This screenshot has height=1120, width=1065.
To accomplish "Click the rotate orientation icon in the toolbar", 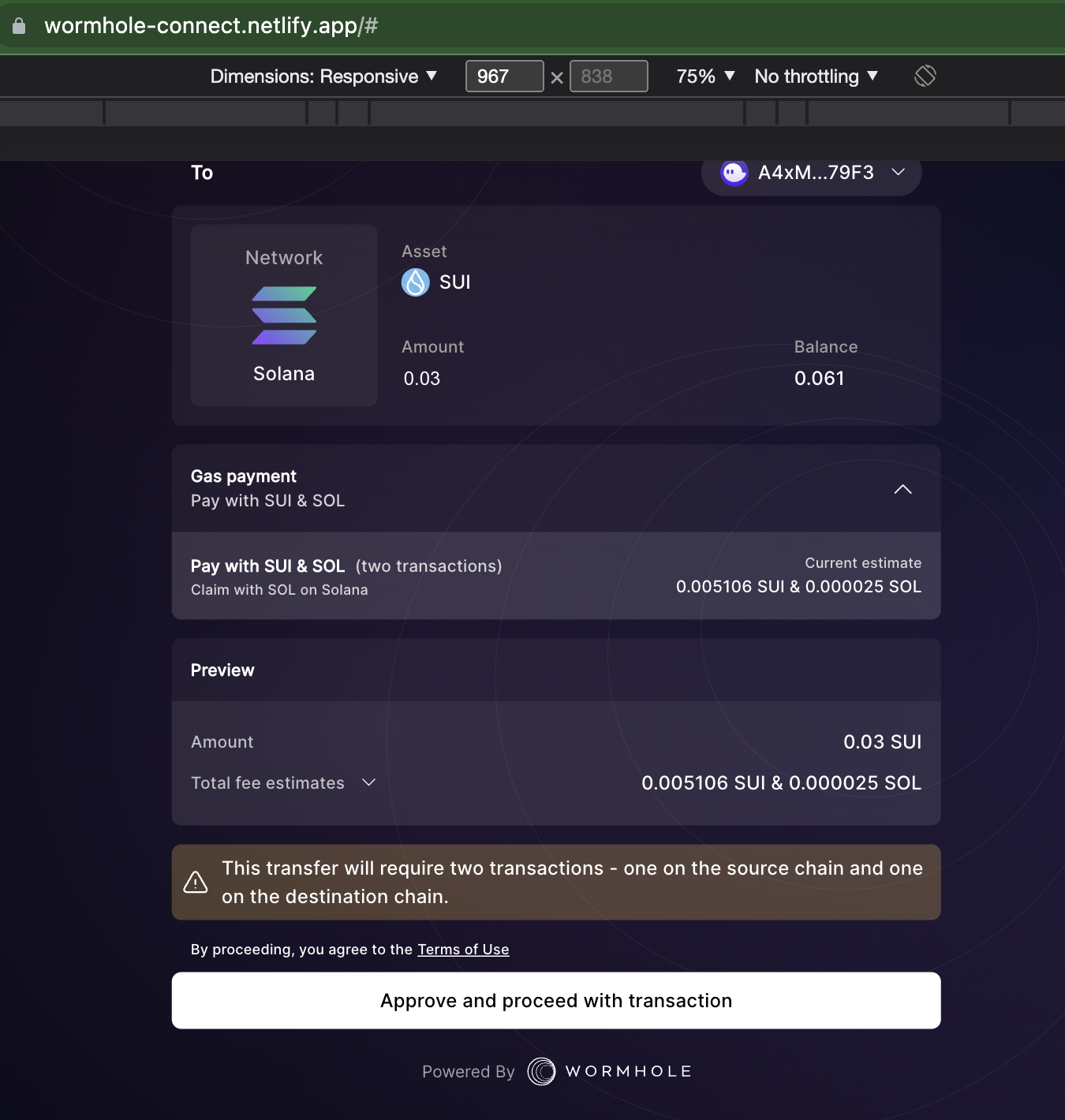I will click(x=925, y=76).
